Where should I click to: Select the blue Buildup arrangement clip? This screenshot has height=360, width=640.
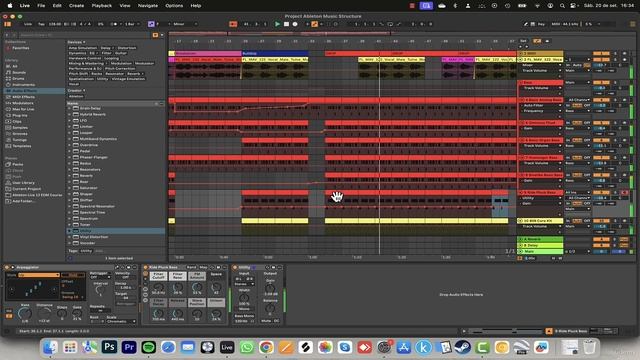(275, 53)
